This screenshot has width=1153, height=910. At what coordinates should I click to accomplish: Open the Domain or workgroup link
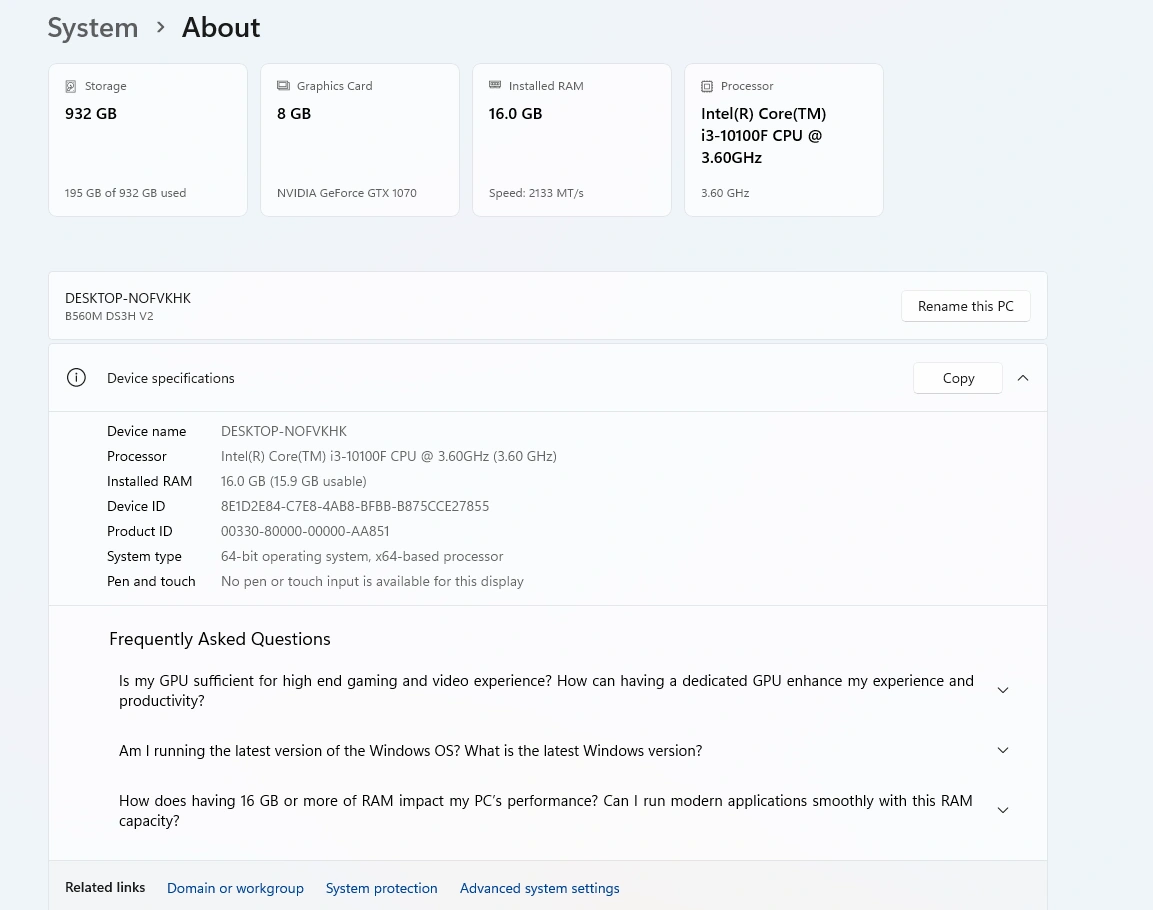(235, 888)
